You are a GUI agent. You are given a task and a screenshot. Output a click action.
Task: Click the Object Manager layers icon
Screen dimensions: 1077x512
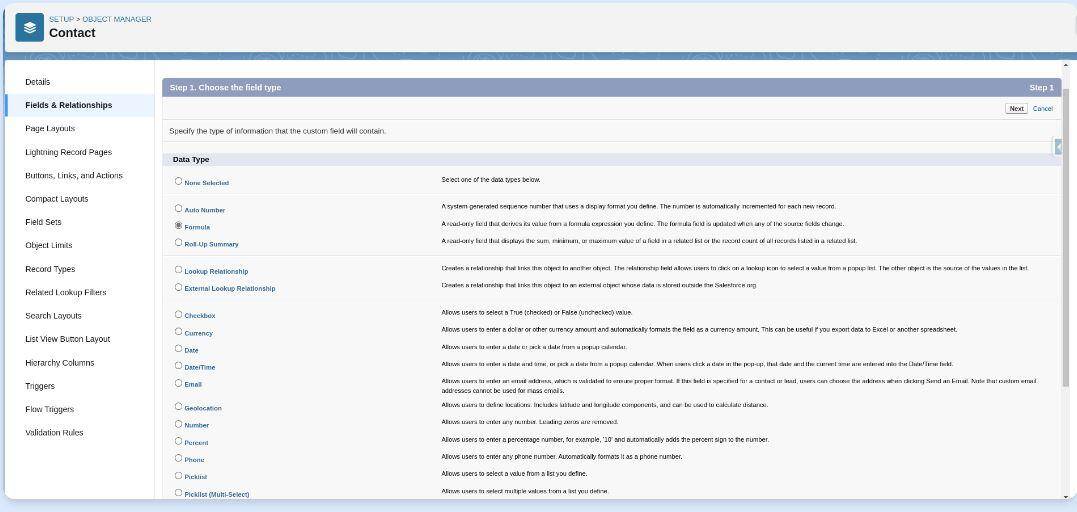click(30, 27)
